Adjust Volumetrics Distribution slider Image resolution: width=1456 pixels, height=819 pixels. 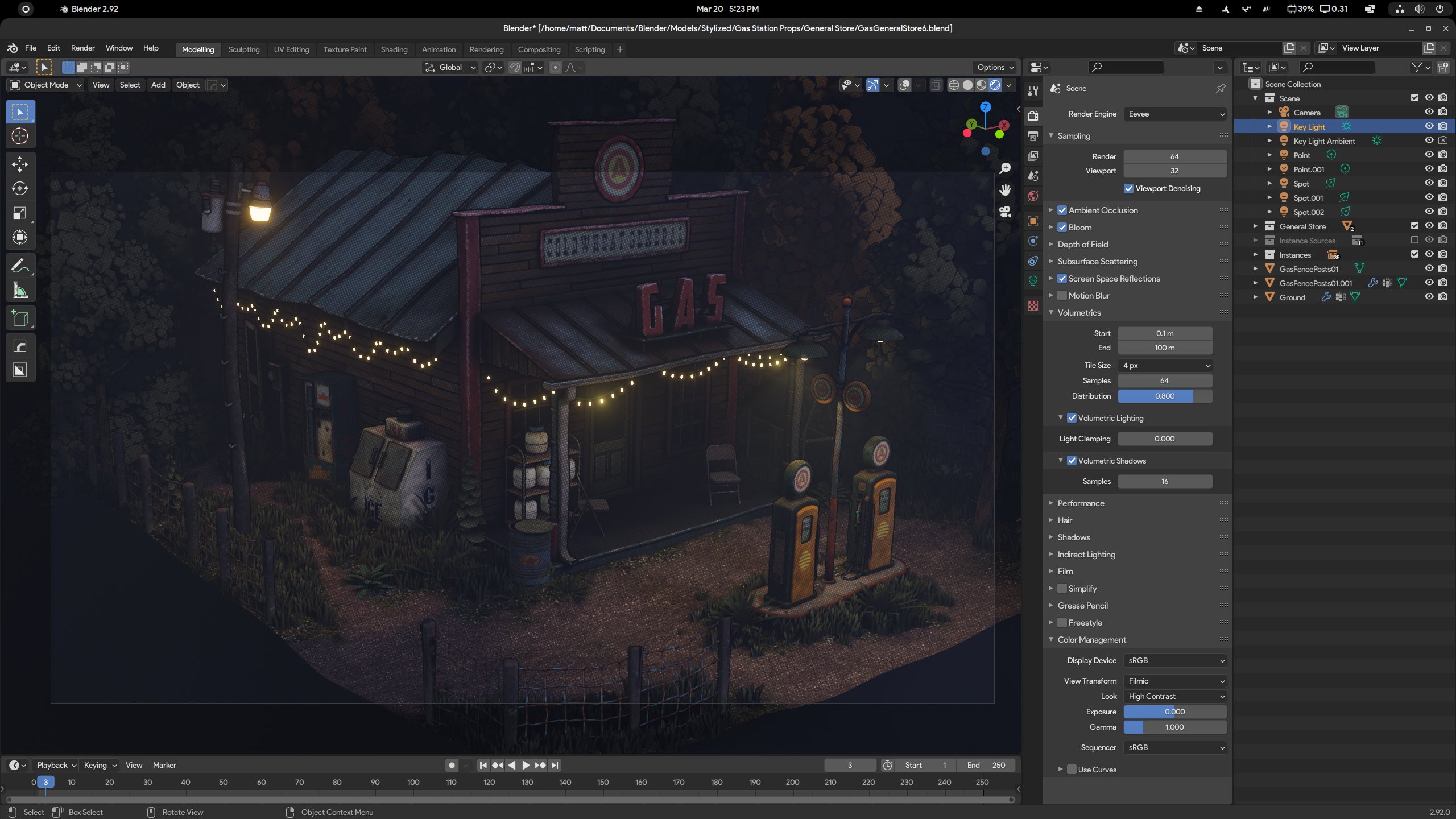[1165, 396]
